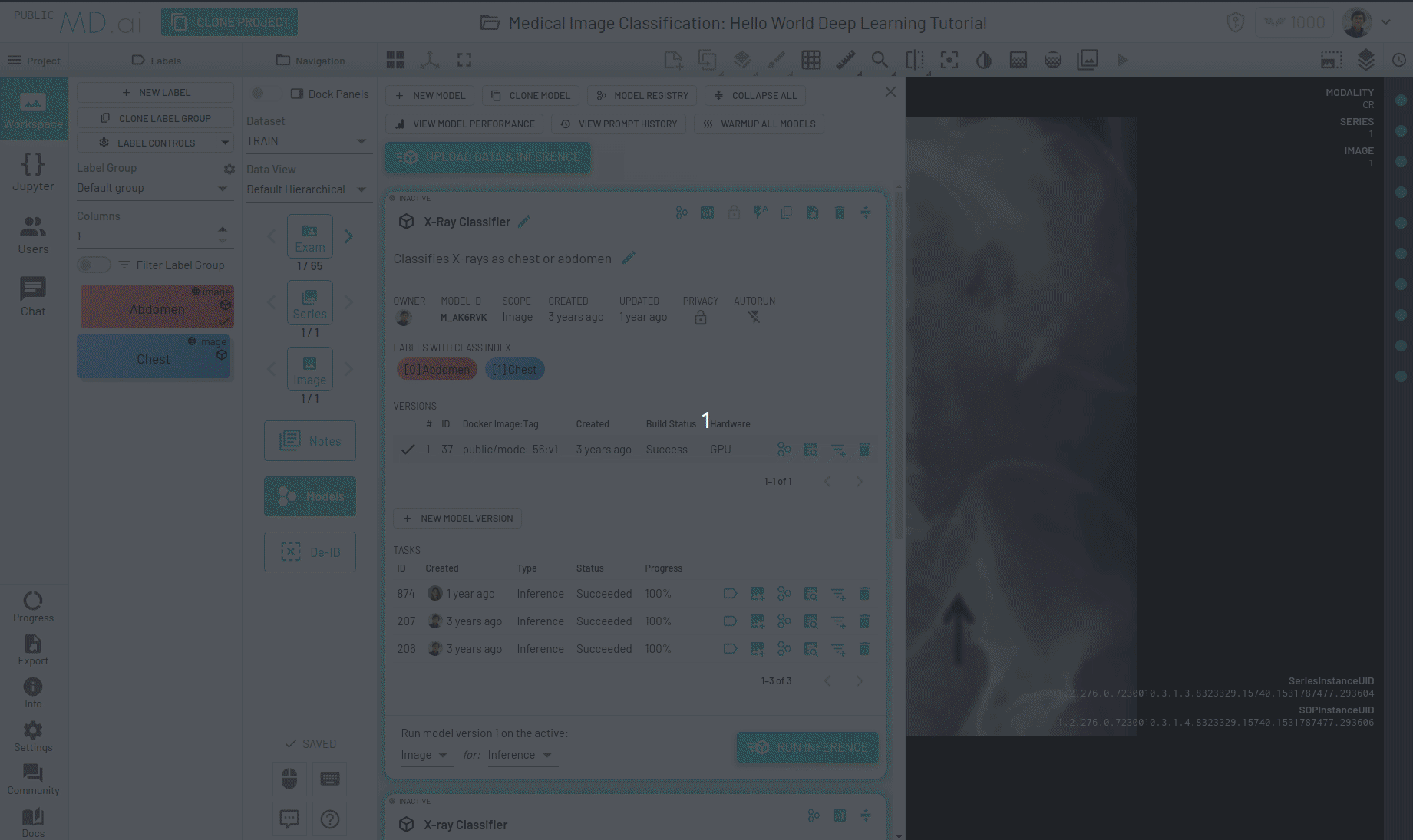The image size is (1413, 840).
Task: Switch to the Navigation tab
Action: (310, 61)
